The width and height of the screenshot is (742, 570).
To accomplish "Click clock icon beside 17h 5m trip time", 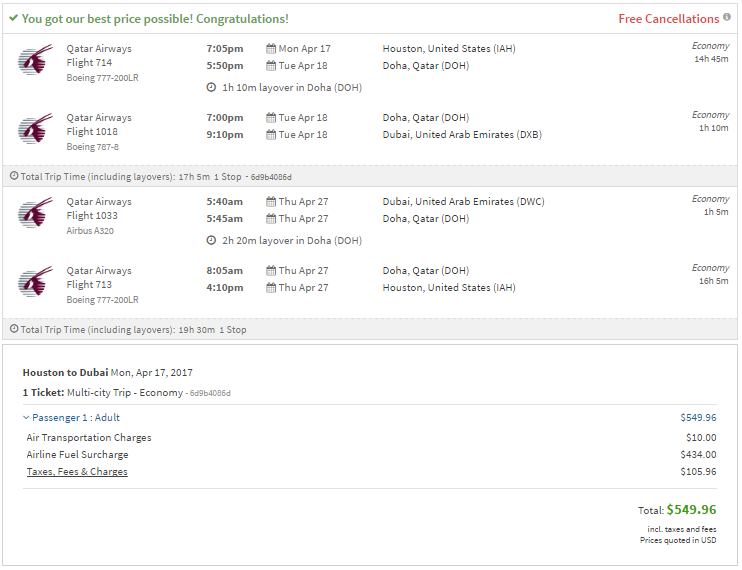I will 14,176.
